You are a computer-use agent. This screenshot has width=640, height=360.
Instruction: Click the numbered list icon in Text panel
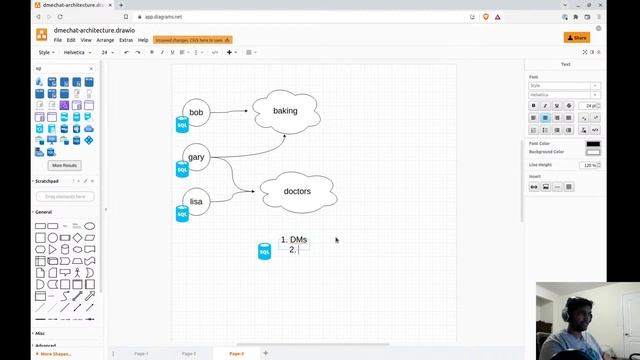[533, 130]
